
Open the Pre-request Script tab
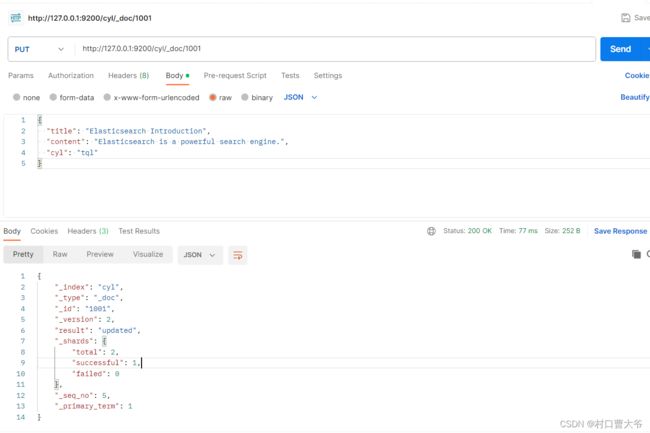(x=235, y=75)
